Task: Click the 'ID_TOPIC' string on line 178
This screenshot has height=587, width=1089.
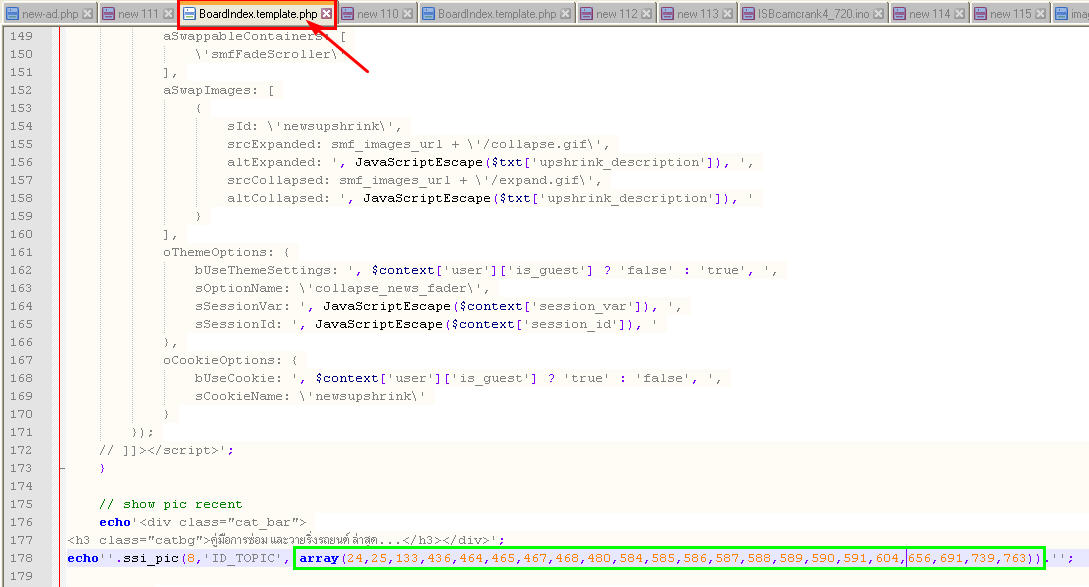Action: tap(242, 559)
